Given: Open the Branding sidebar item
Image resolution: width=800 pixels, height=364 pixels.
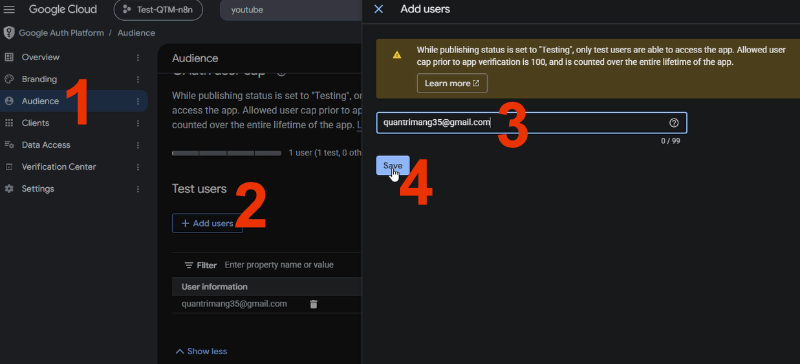Looking at the screenshot, I should 74,79.
